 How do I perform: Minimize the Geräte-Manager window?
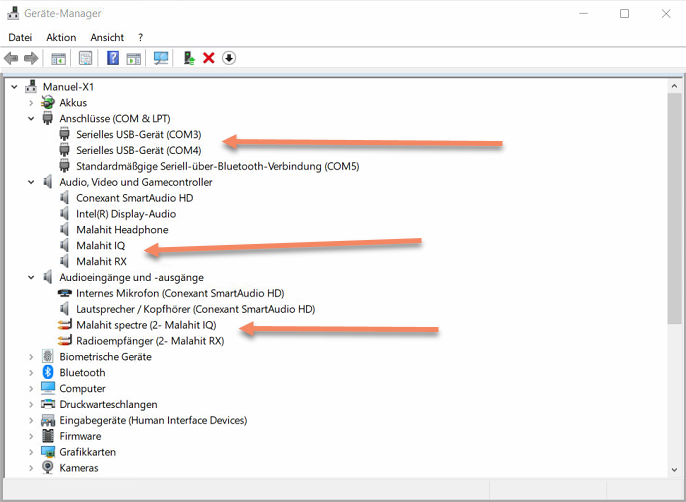(583, 14)
